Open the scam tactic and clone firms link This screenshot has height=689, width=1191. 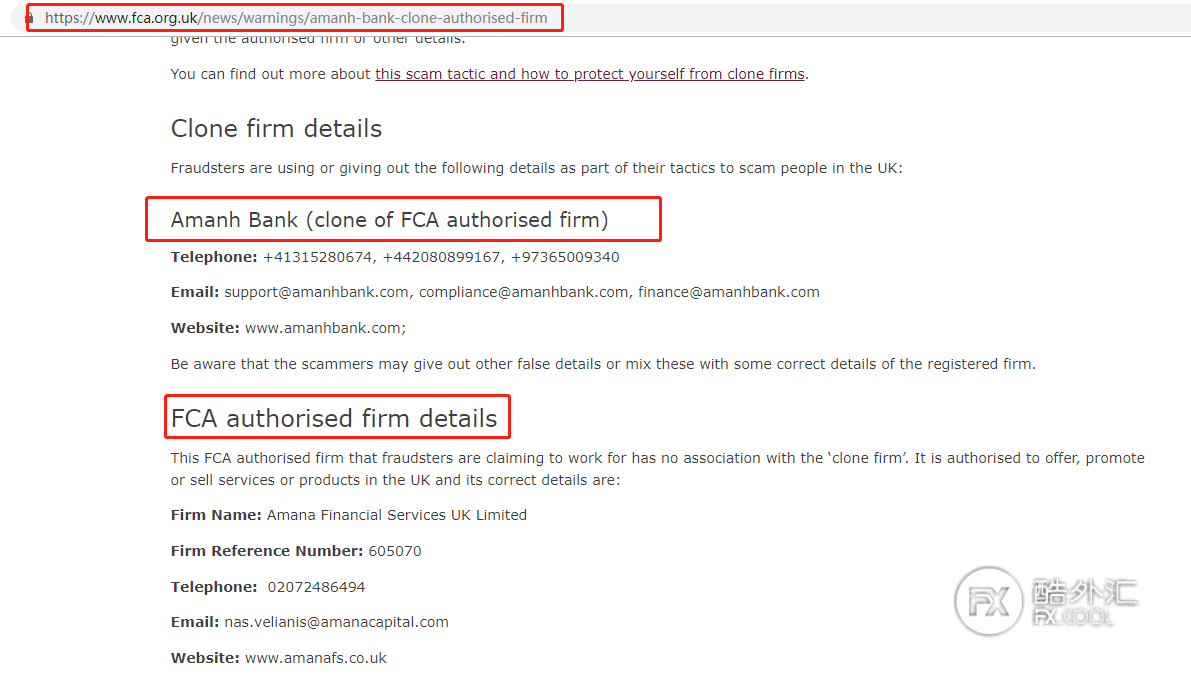589,74
